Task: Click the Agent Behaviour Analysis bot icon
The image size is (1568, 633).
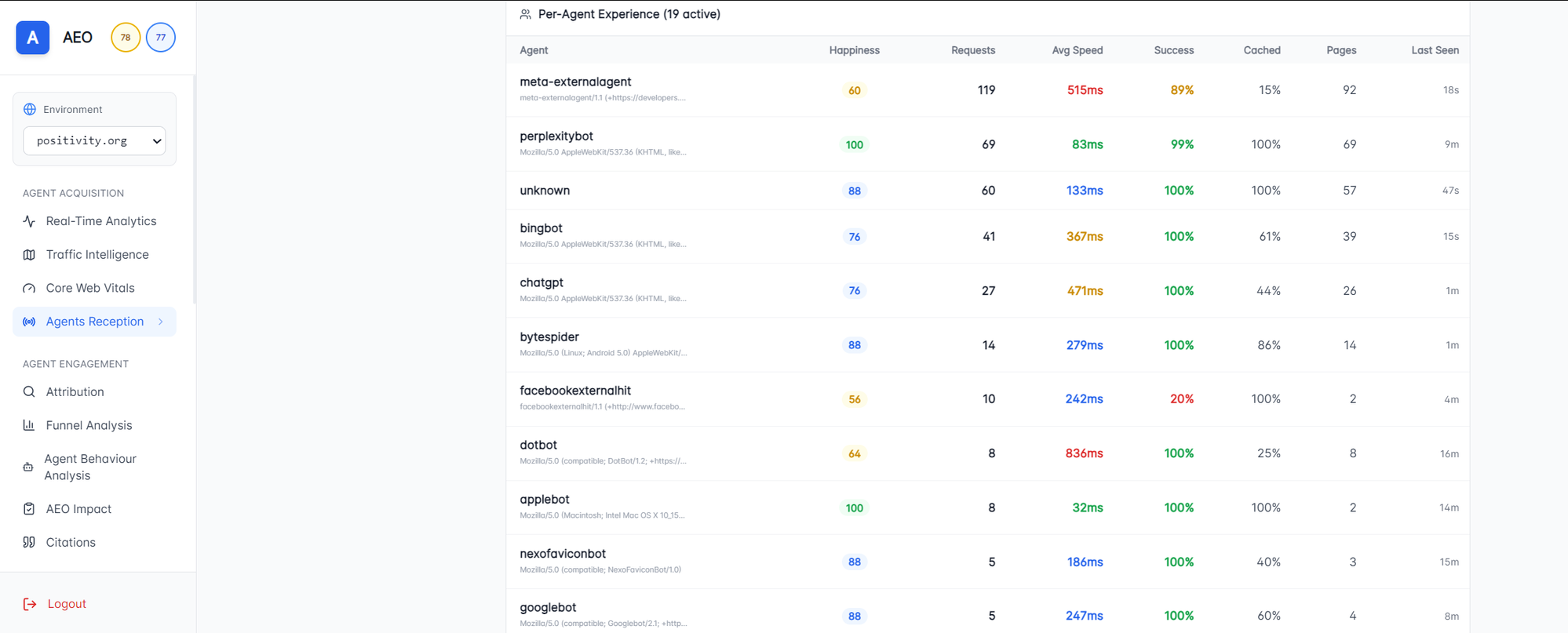Action: (x=28, y=467)
